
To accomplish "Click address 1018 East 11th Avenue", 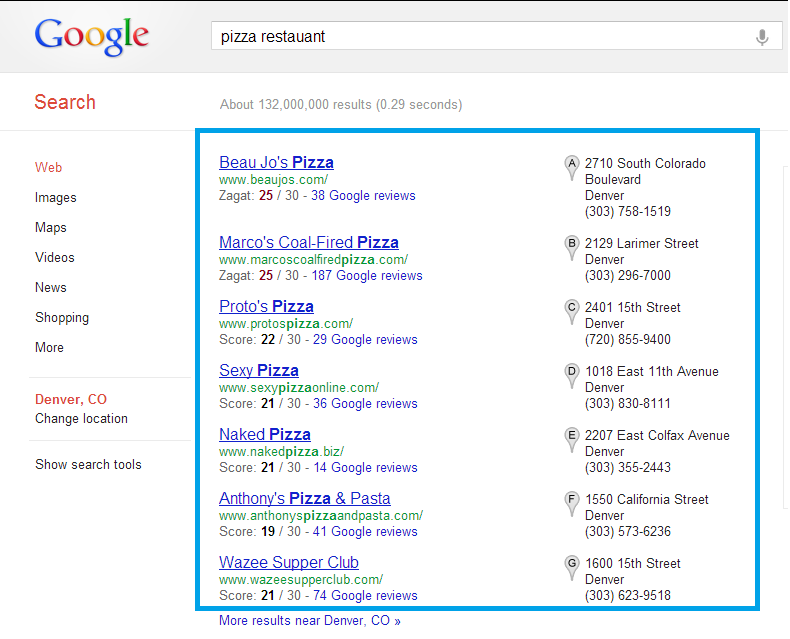I will 651,371.
